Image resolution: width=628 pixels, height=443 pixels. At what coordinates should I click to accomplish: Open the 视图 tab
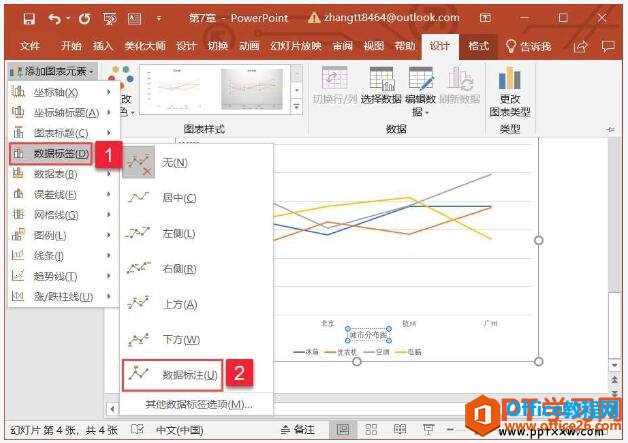[374, 46]
